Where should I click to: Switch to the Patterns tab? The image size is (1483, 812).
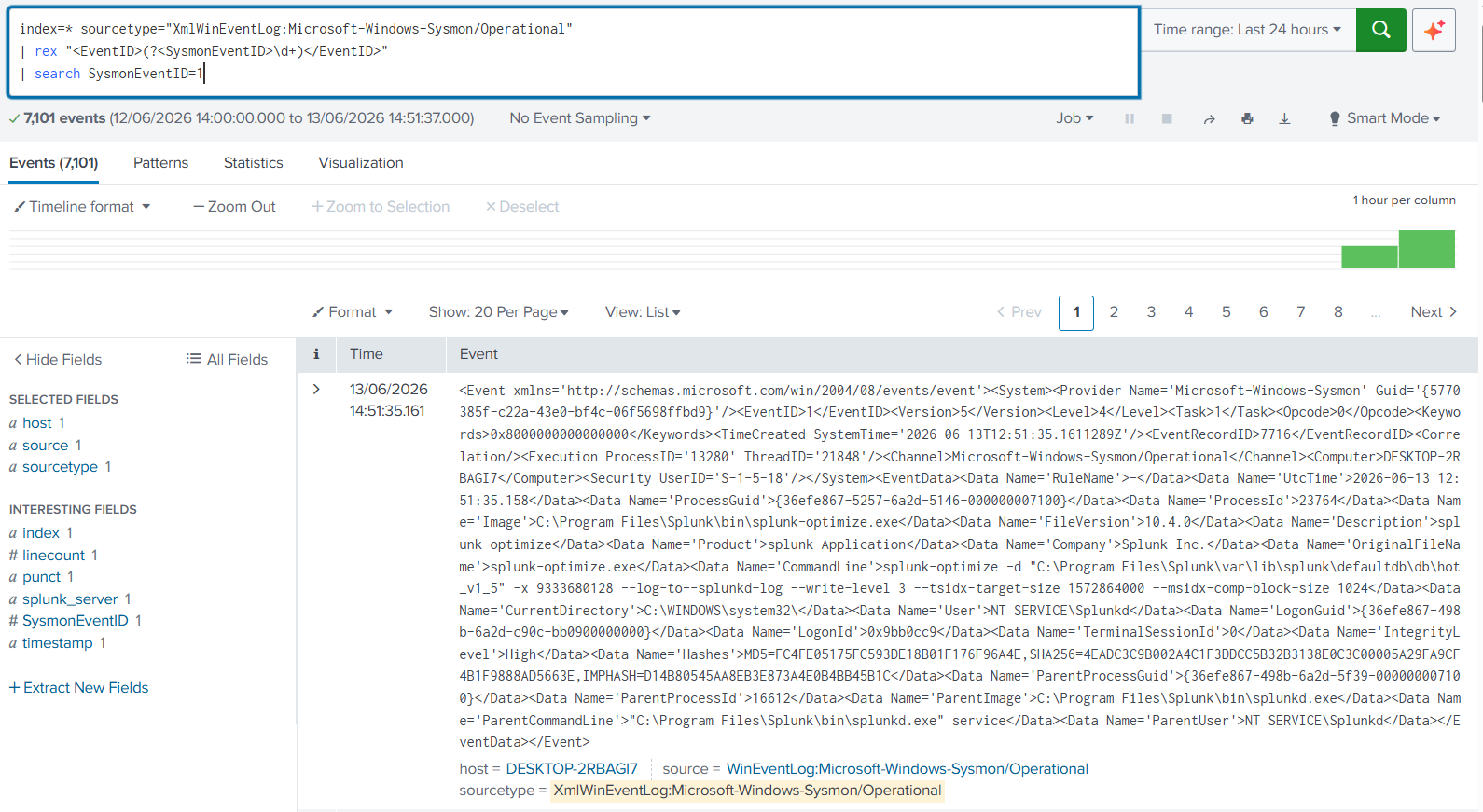160,163
